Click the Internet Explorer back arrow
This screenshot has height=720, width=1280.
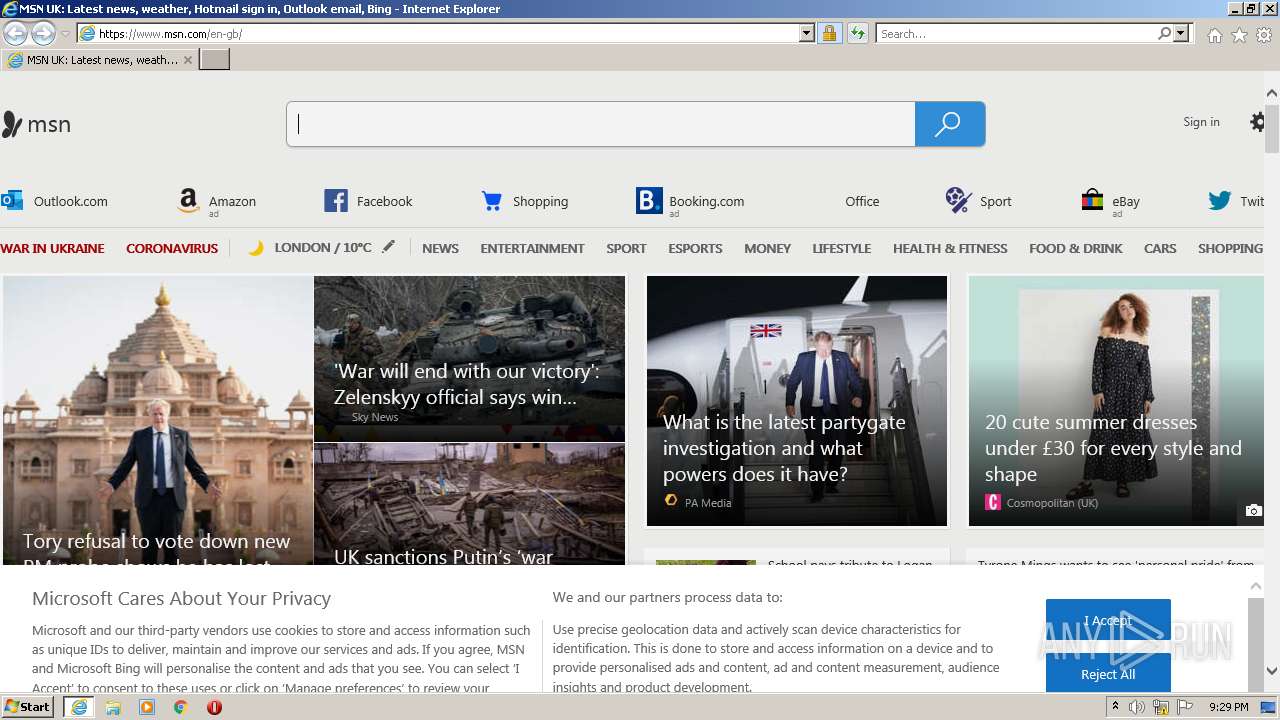[15, 33]
